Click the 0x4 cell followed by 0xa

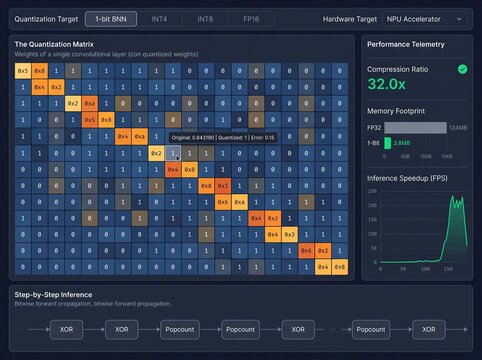tap(123, 137)
